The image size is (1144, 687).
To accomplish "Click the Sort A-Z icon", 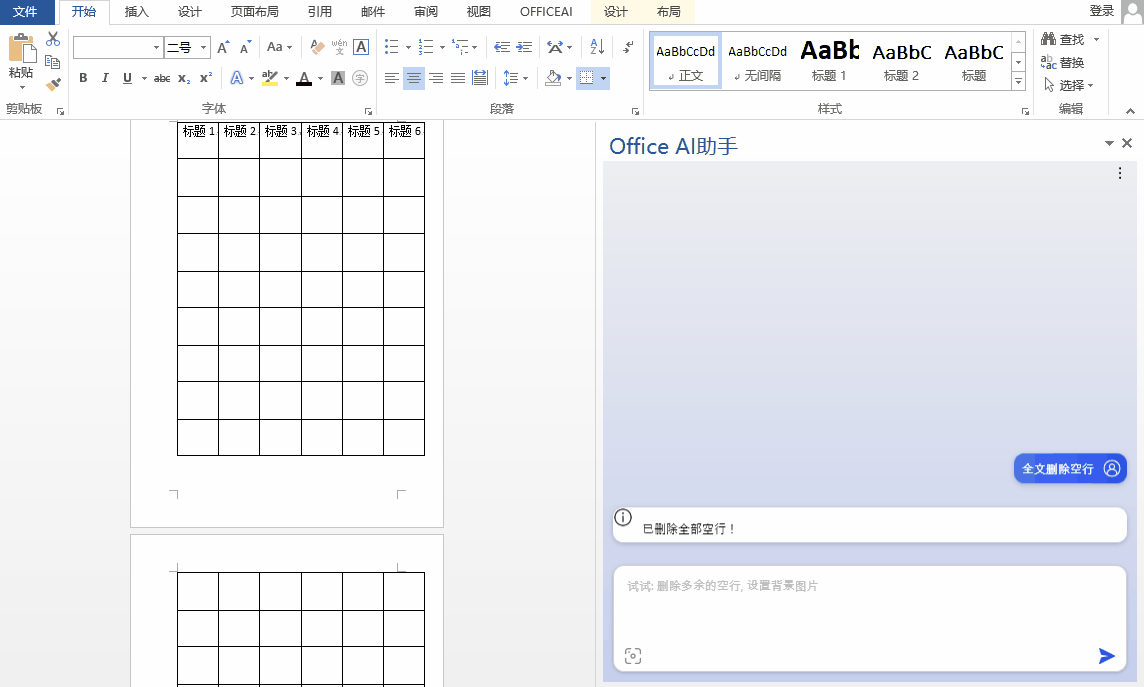I will point(597,47).
